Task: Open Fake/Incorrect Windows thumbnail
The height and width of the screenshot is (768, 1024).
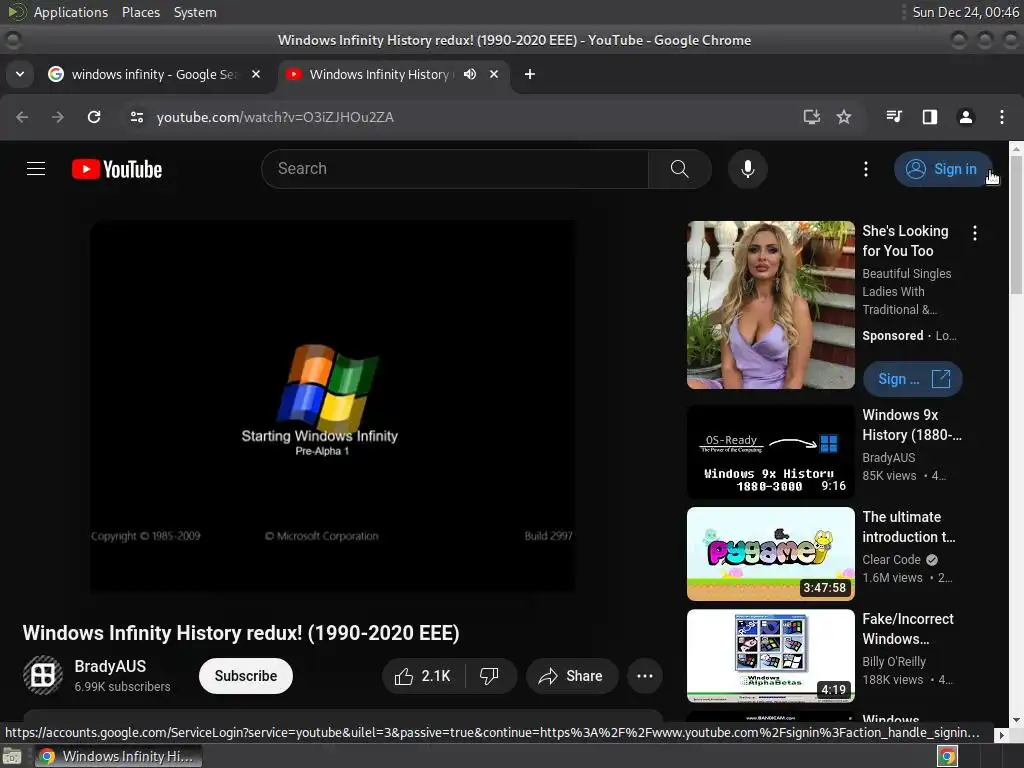Action: 771,656
